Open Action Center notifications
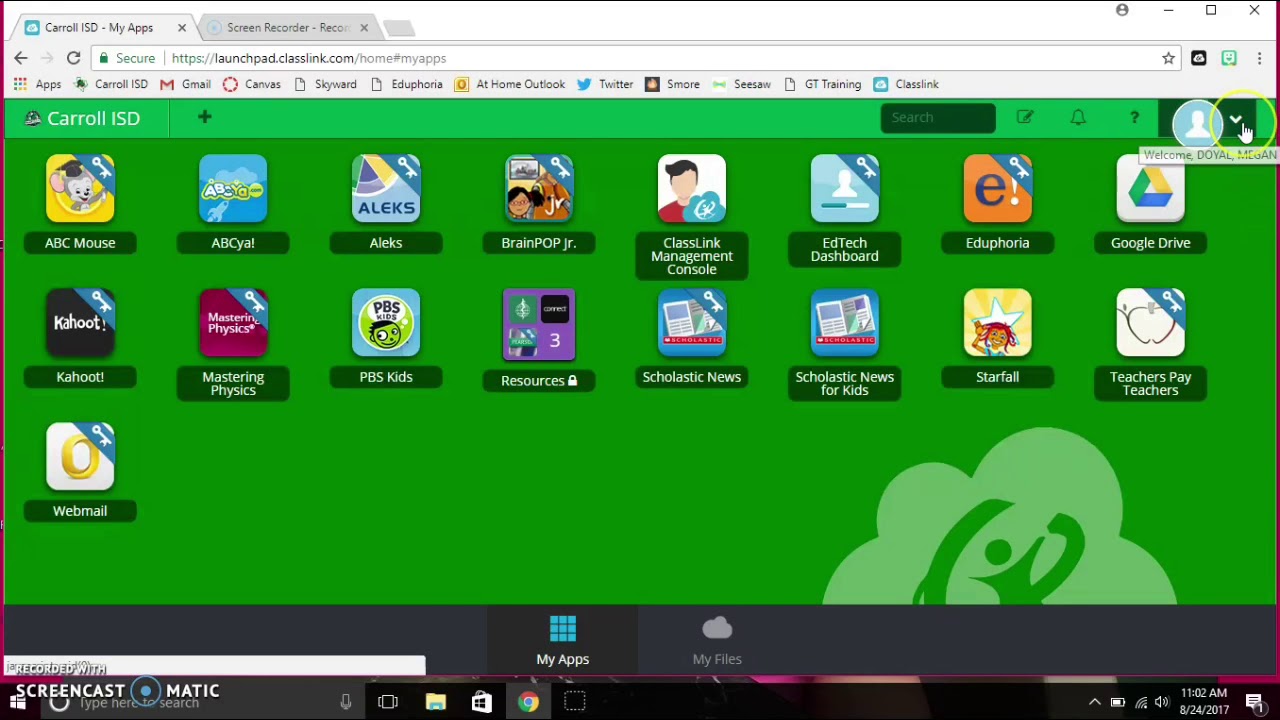This screenshot has height=720, width=1280. [1255, 702]
